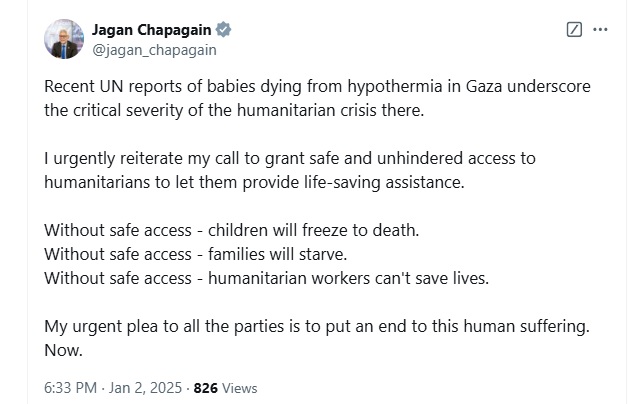Open the three-dot more options menu

click(600, 30)
